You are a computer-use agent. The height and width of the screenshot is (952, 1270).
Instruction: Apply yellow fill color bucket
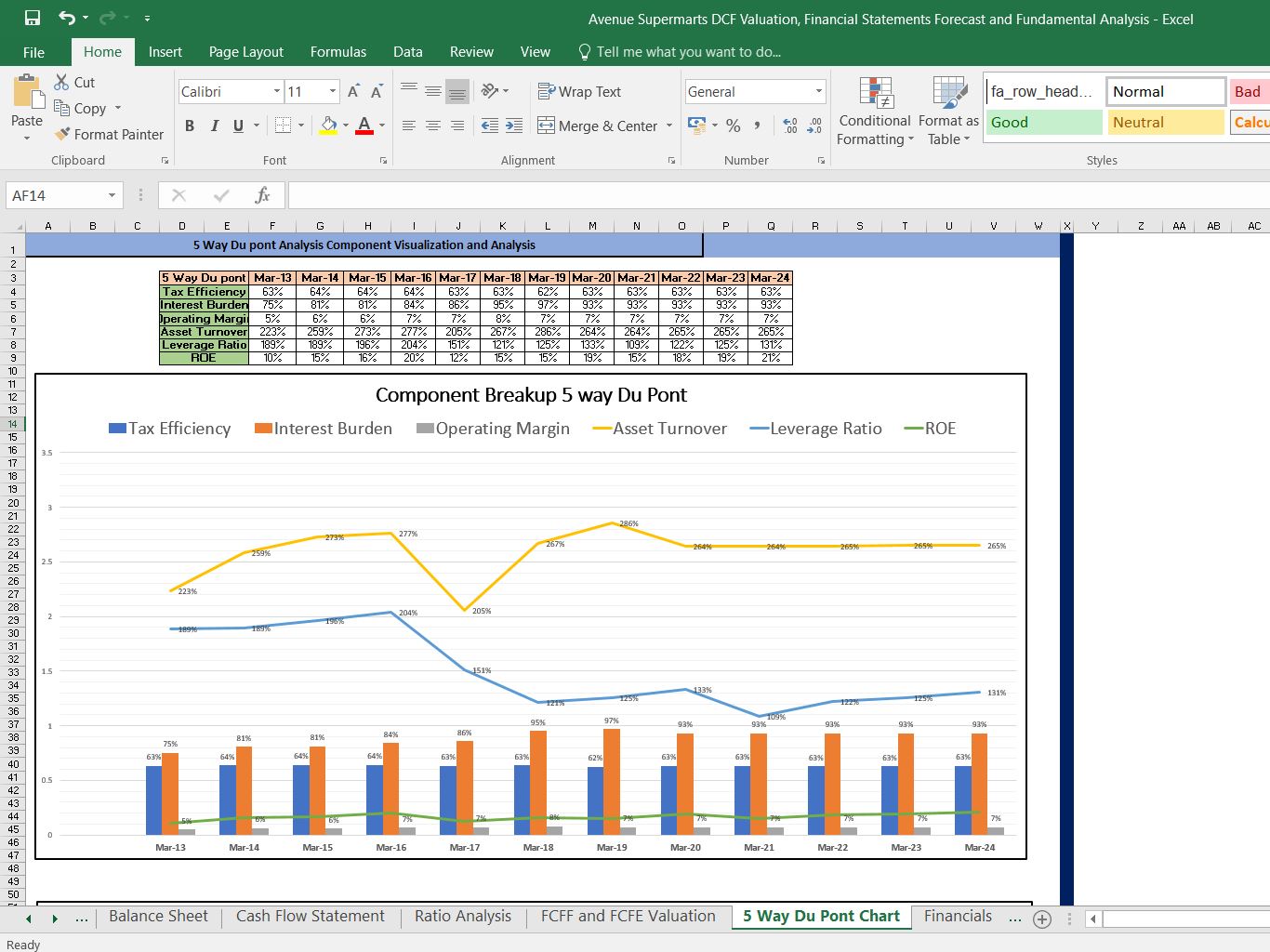328,126
